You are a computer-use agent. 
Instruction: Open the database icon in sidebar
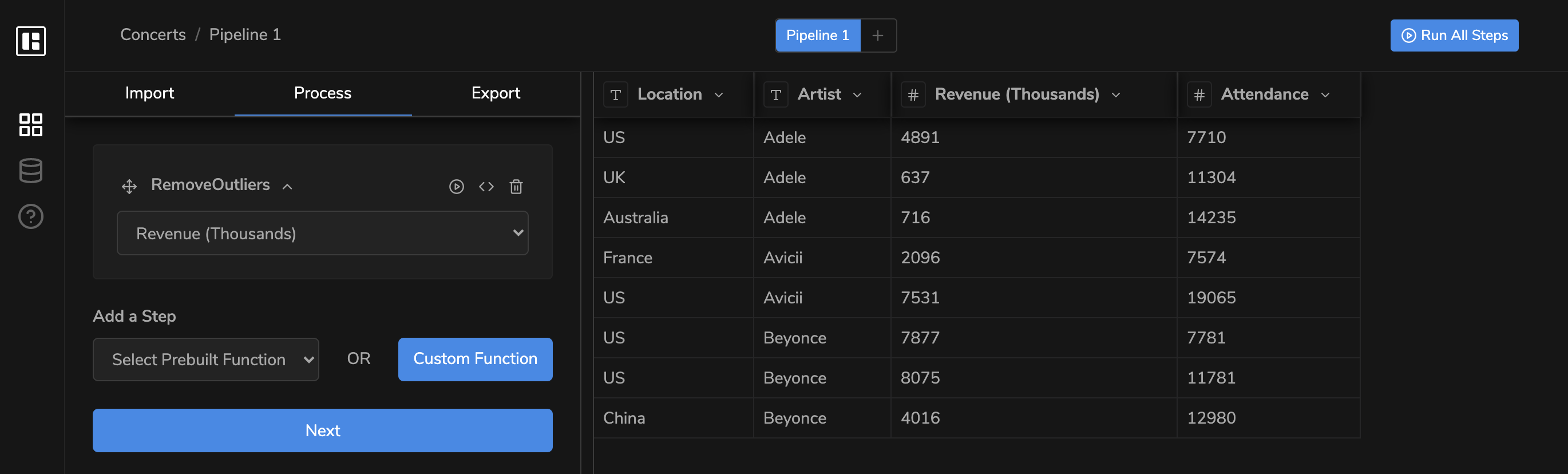[31, 171]
